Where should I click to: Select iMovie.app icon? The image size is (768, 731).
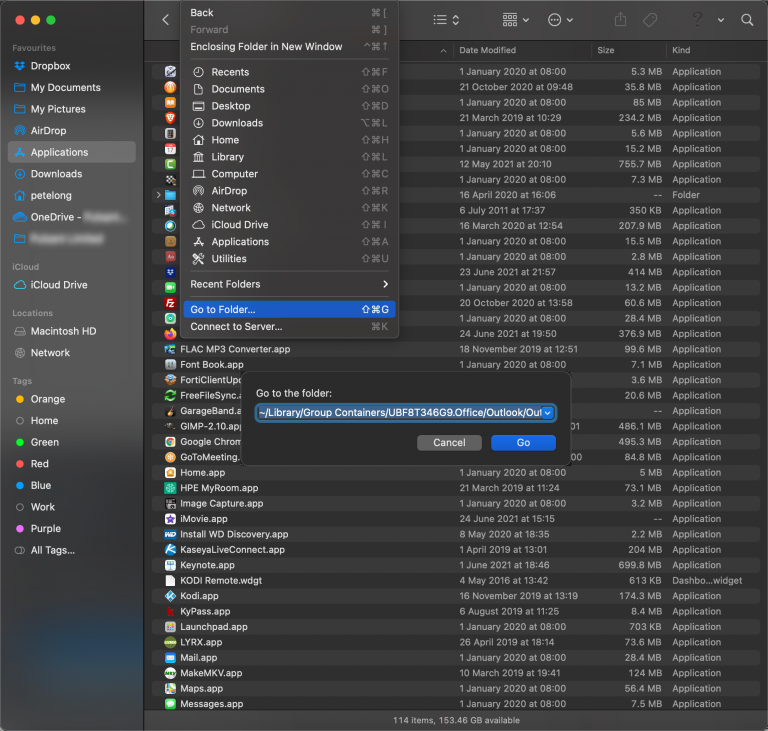tap(170, 518)
